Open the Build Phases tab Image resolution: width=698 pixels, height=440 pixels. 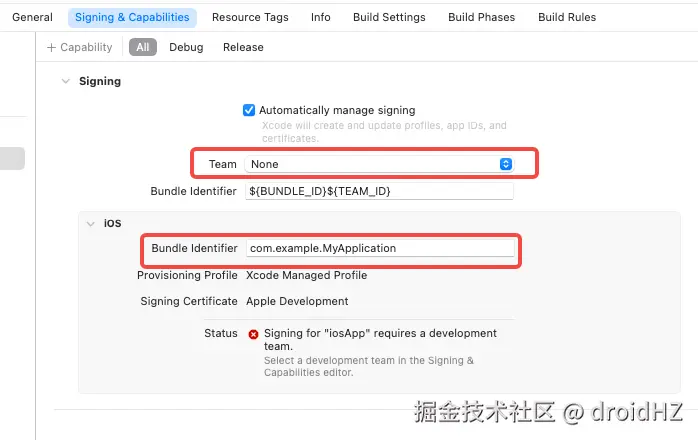tap(481, 17)
